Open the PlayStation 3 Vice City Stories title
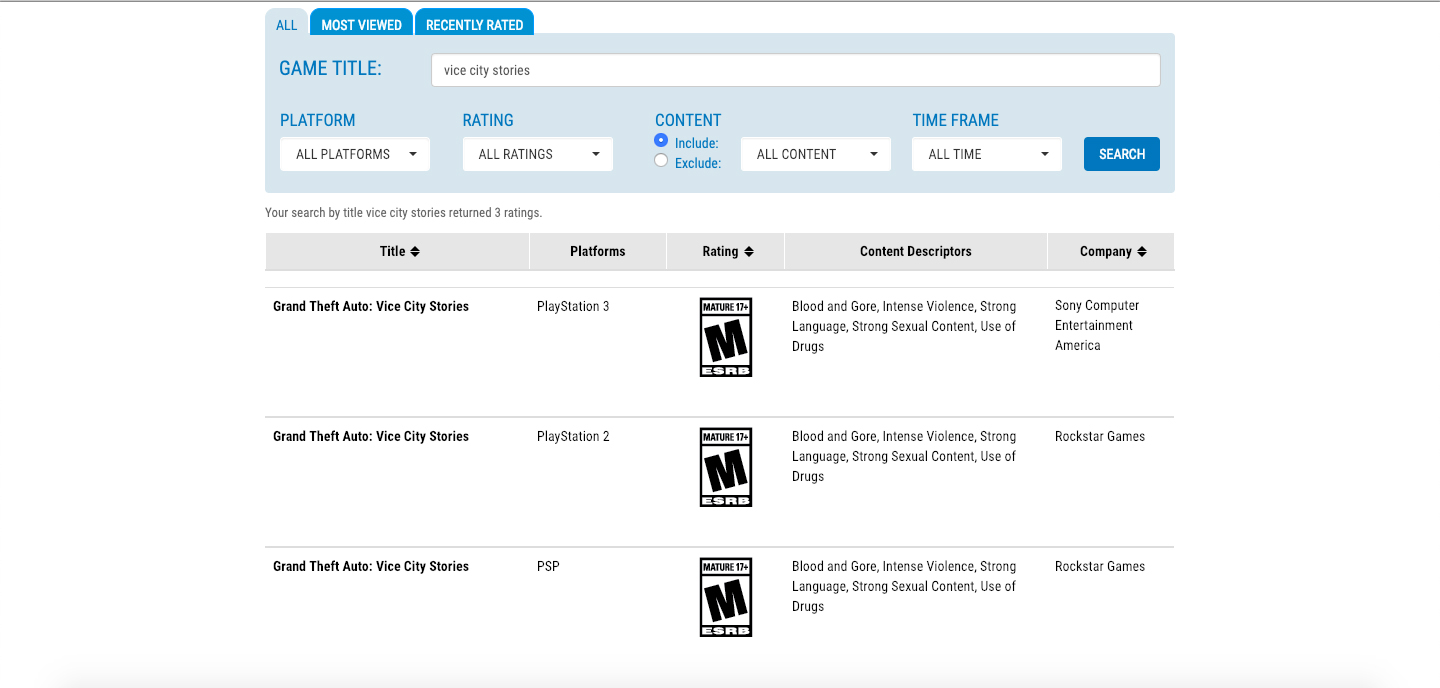 (371, 307)
